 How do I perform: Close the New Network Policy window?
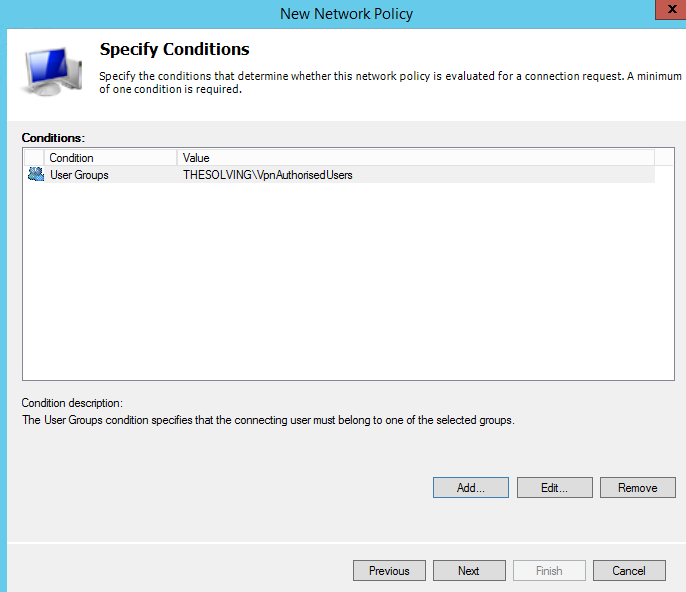click(662, 12)
